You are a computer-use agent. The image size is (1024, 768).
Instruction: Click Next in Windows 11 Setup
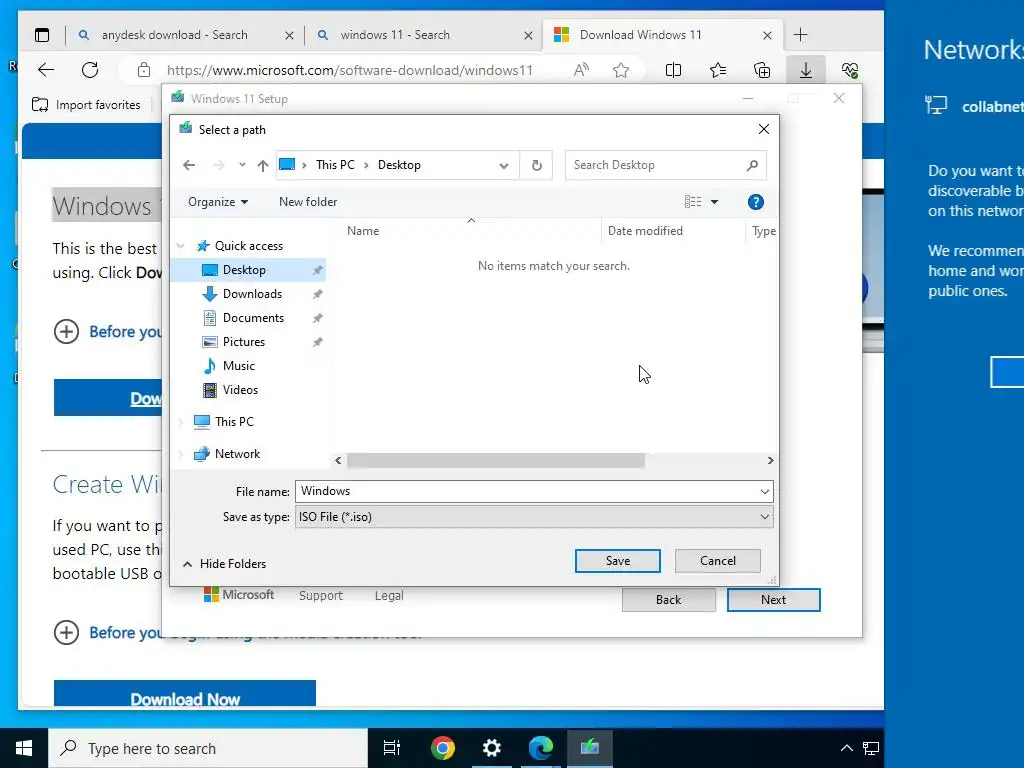[x=773, y=600]
